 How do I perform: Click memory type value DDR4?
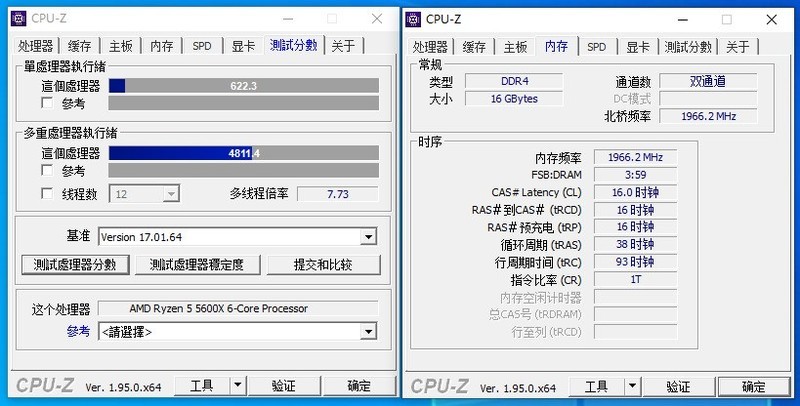coord(514,81)
